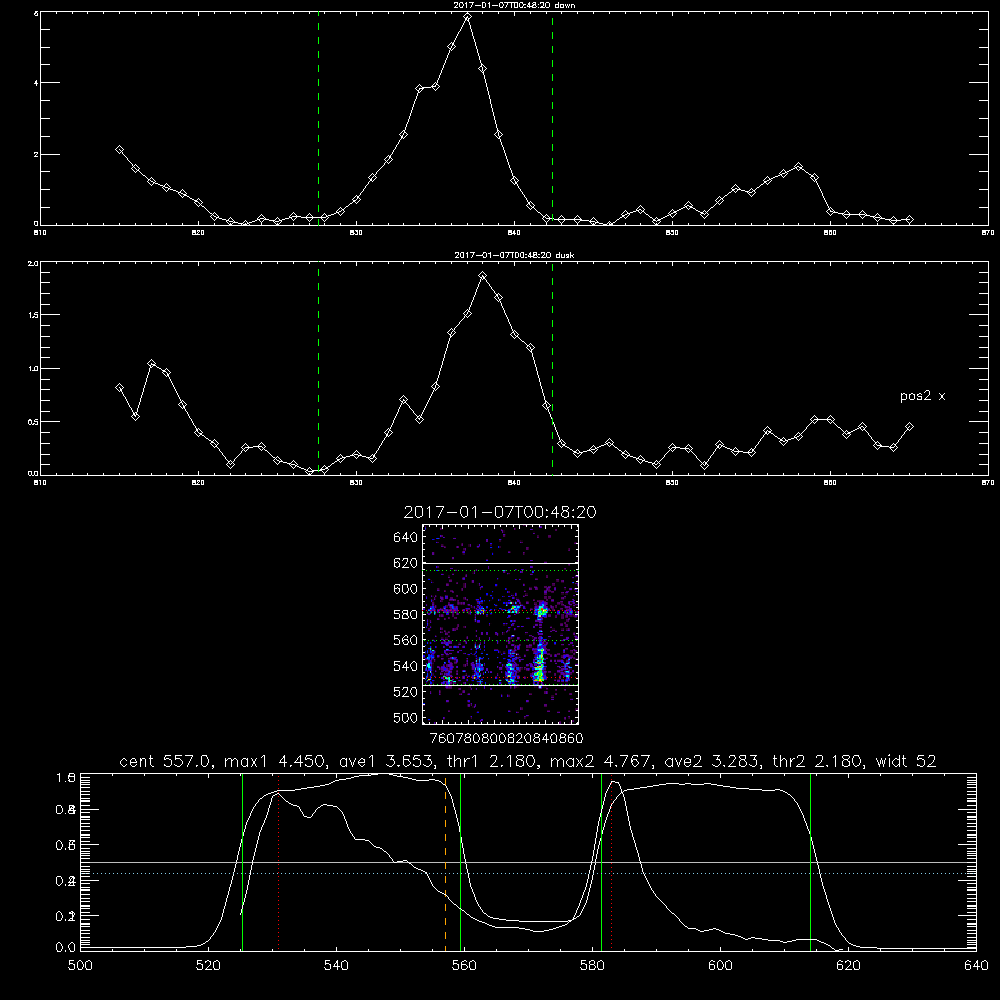Click the heatmap title "2017-01-07T00:48:20"

click(x=500, y=512)
